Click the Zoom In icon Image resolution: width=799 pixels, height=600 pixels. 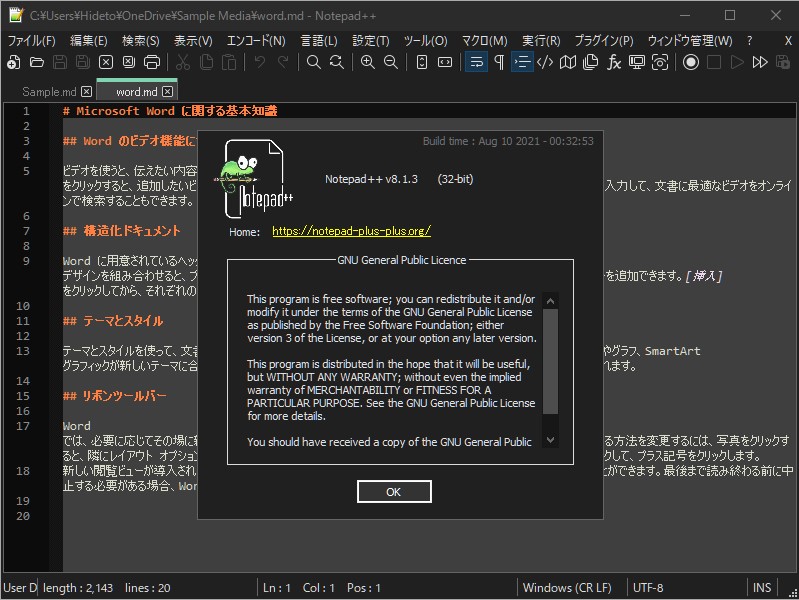coord(367,62)
